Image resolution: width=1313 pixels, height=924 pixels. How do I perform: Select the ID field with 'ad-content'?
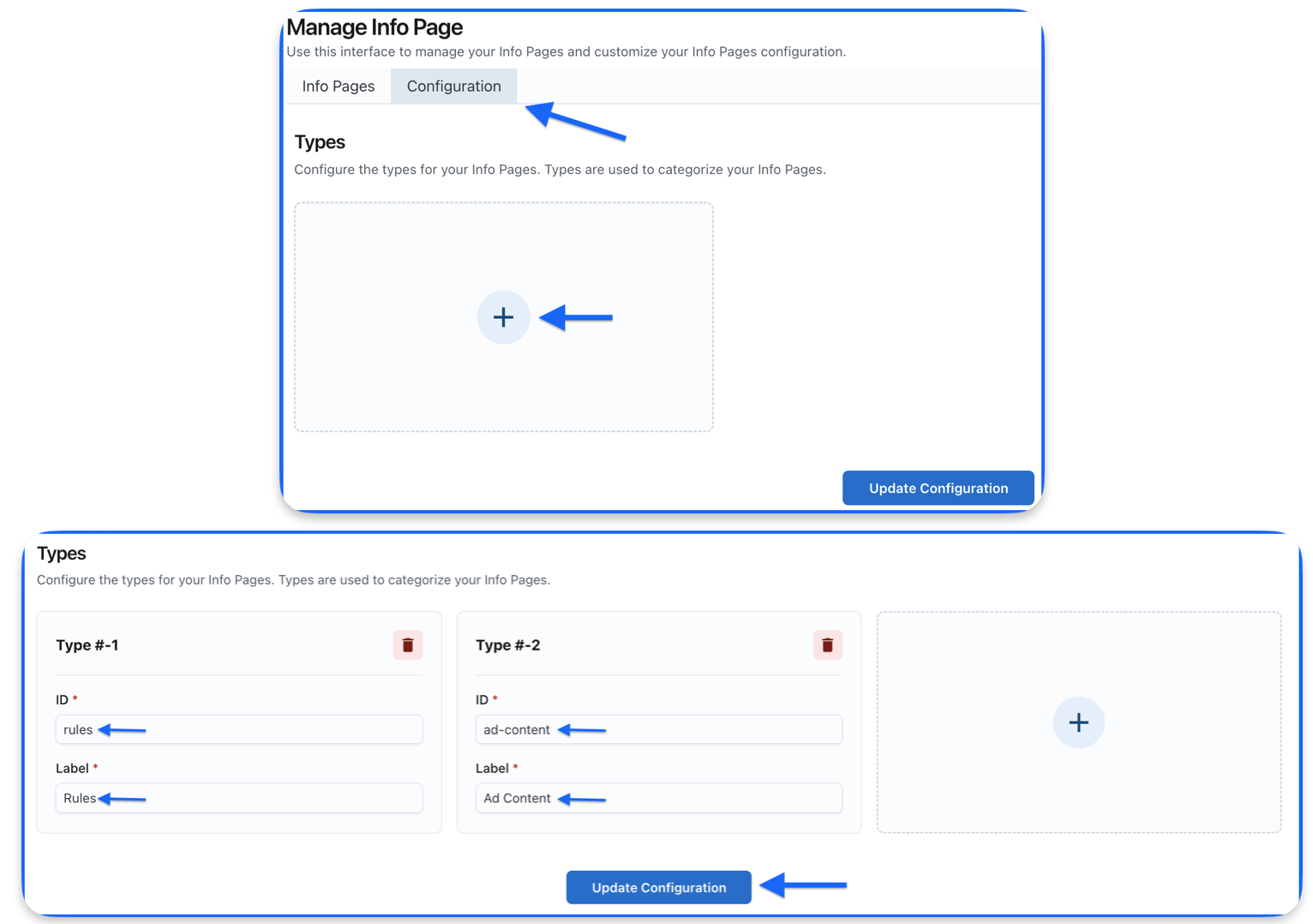(658, 729)
